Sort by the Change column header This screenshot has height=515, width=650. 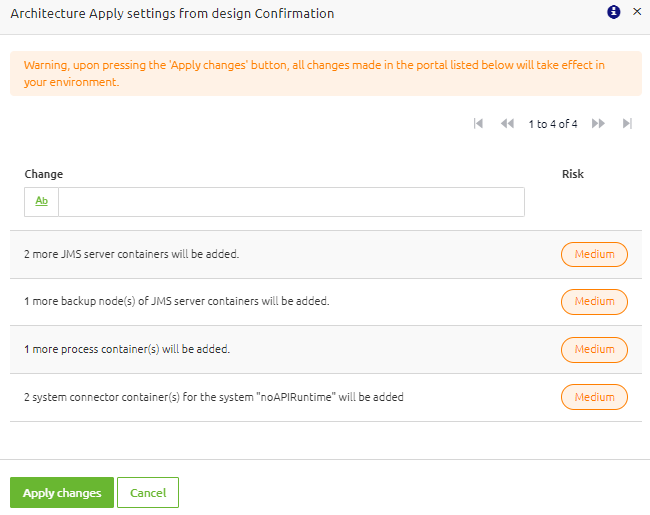pos(44,174)
